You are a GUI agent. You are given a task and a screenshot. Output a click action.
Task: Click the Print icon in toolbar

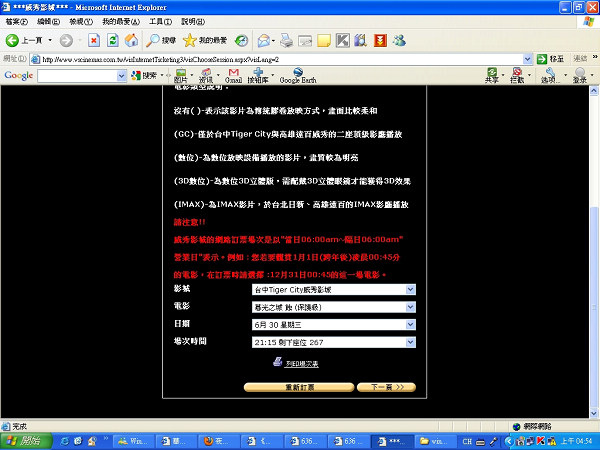(x=286, y=40)
